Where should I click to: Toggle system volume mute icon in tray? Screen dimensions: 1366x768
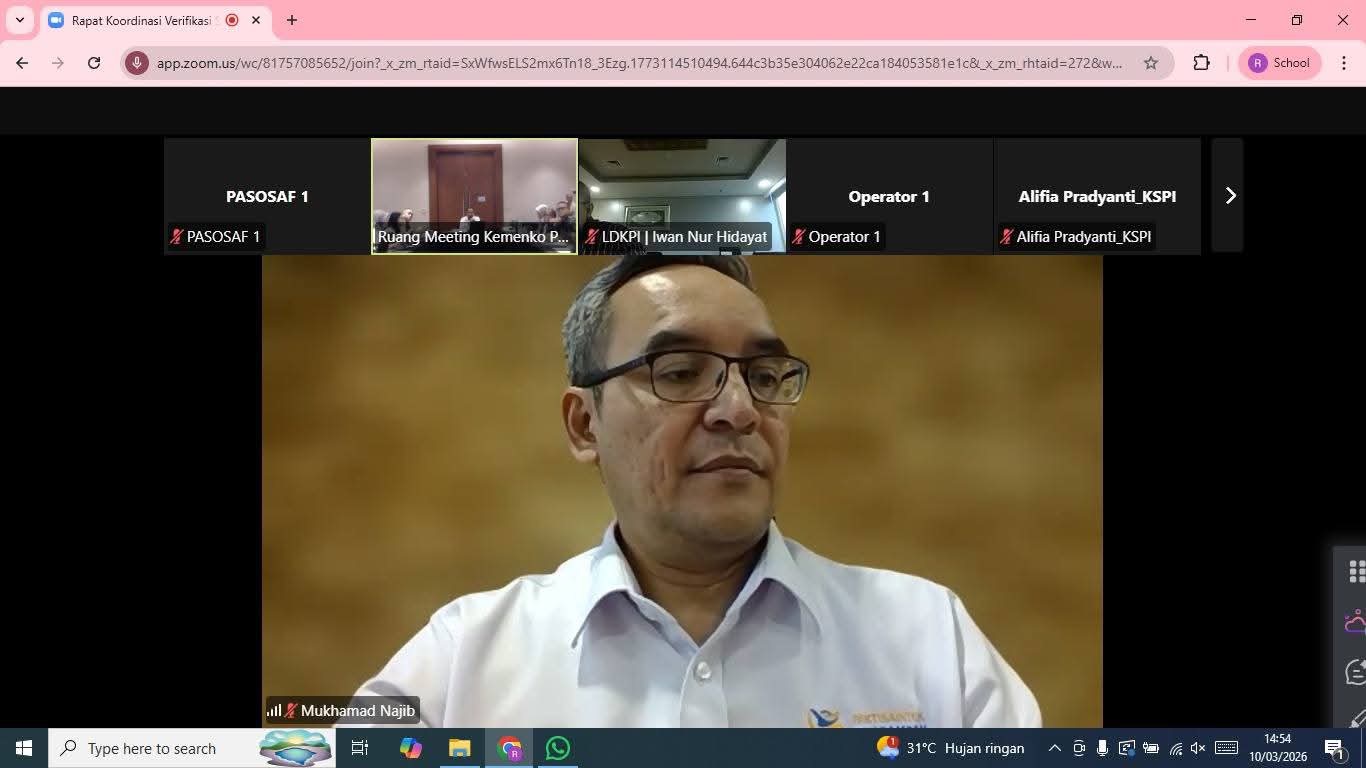pos(1198,748)
